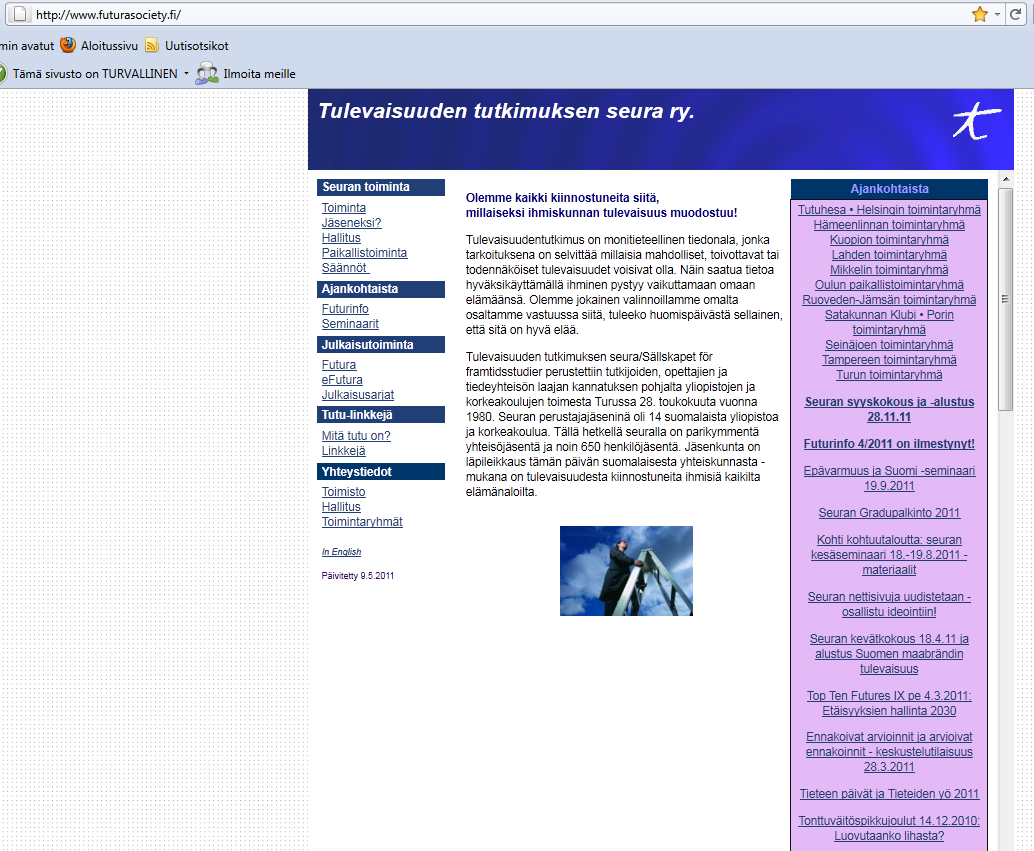Click the bookmark star icon in address bar

980,14
